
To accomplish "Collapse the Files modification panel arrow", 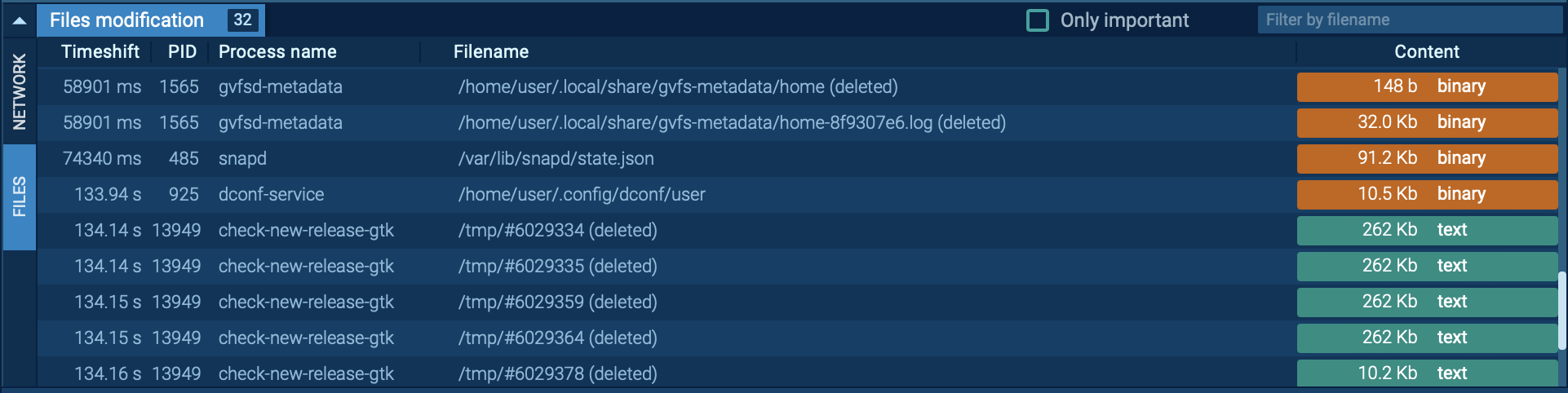I will 20,20.
